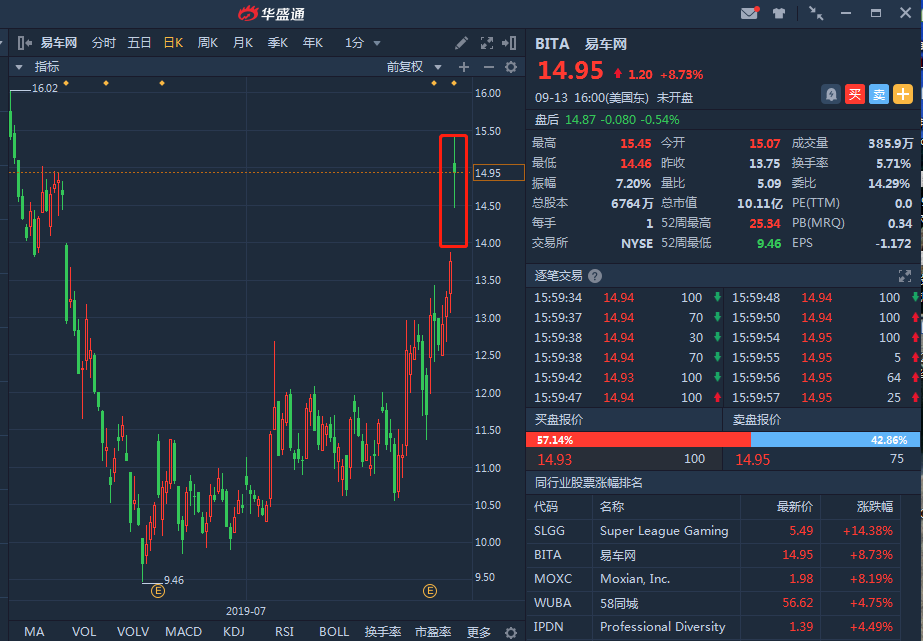Click the 华盛通 logo in title bar

[271, 13]
